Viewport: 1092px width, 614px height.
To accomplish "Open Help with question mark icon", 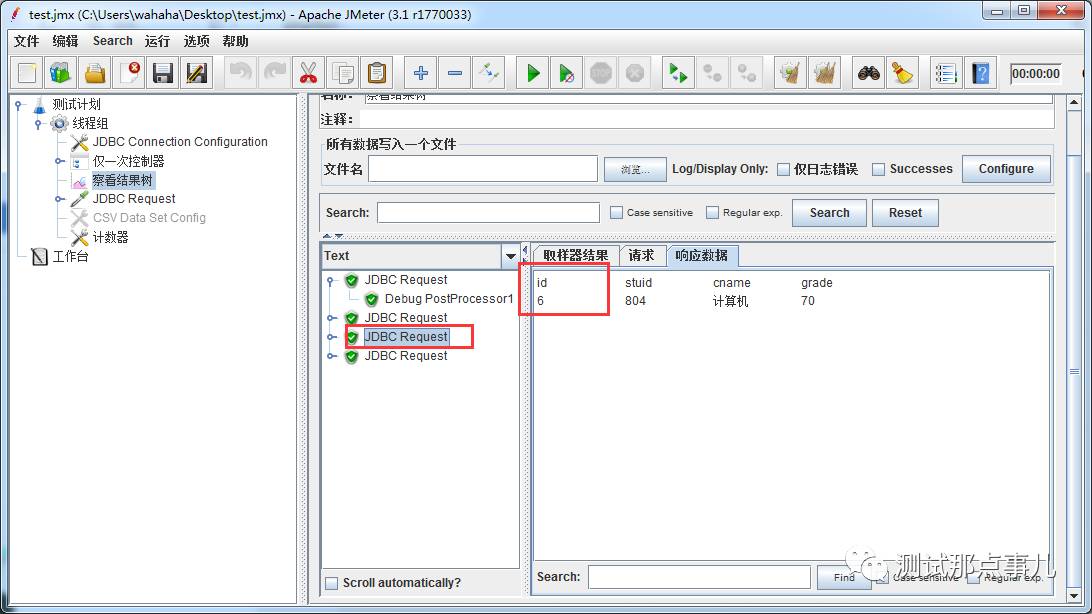I will pyautogui.click(x=981, y=73).
